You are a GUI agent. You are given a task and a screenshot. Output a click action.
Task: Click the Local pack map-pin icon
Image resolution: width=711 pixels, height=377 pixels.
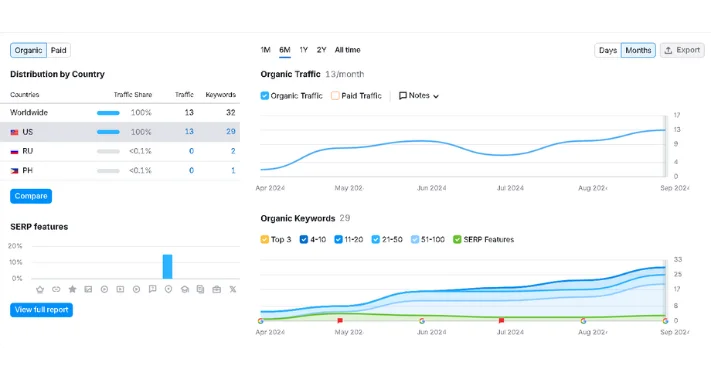(x=168, y=289)
